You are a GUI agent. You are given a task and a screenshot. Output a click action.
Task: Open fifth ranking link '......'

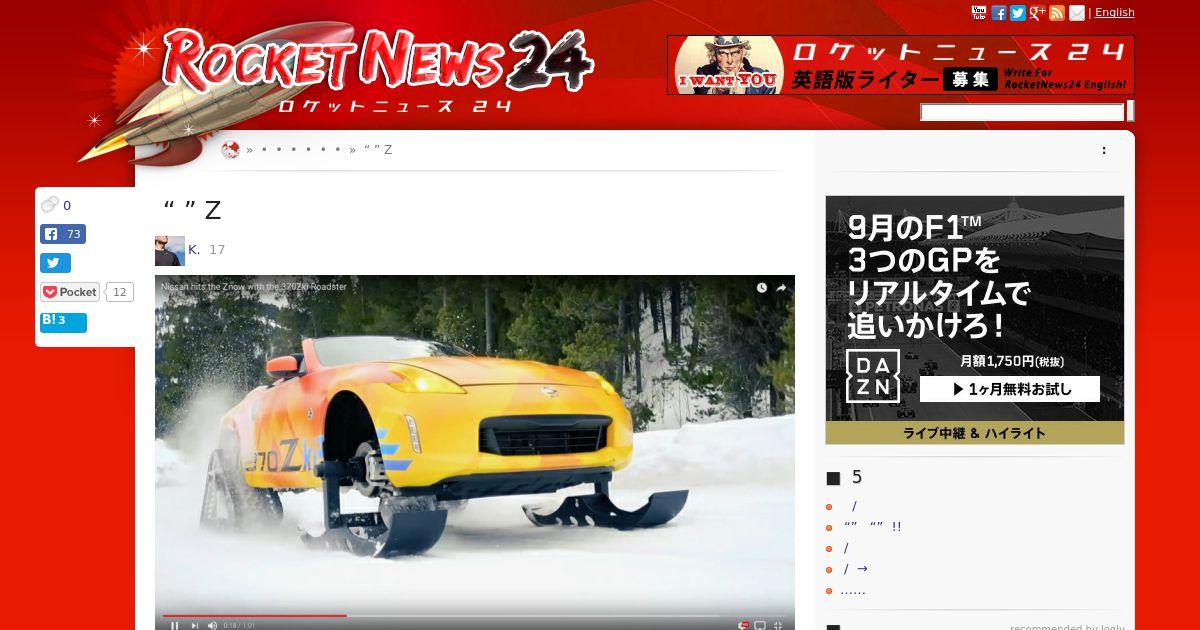[853, 590]
